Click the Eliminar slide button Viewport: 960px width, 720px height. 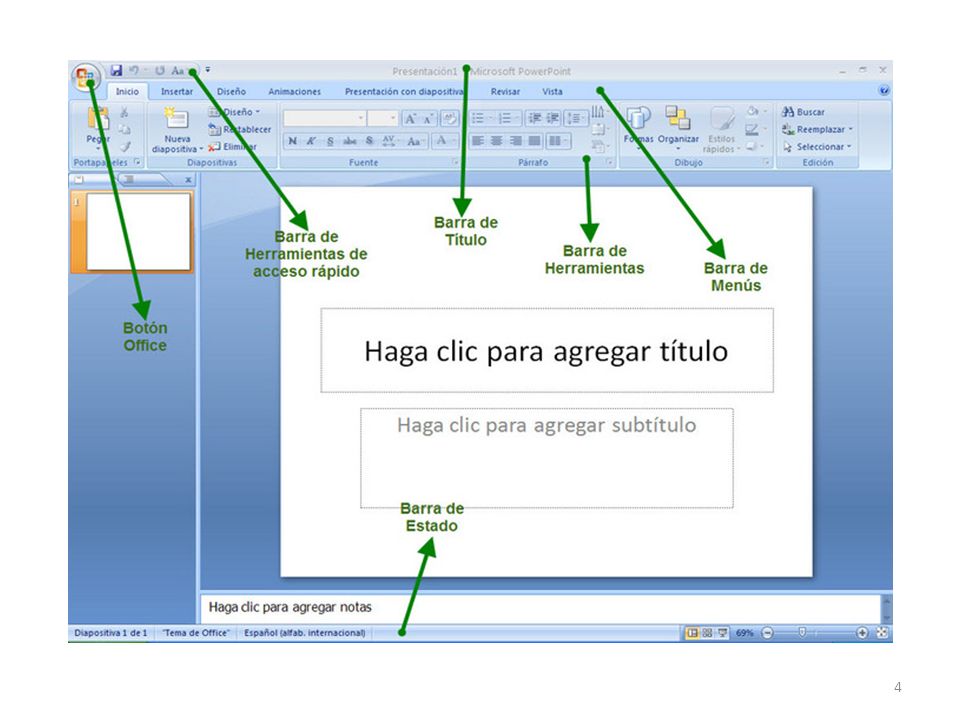[x=233, y=147]
